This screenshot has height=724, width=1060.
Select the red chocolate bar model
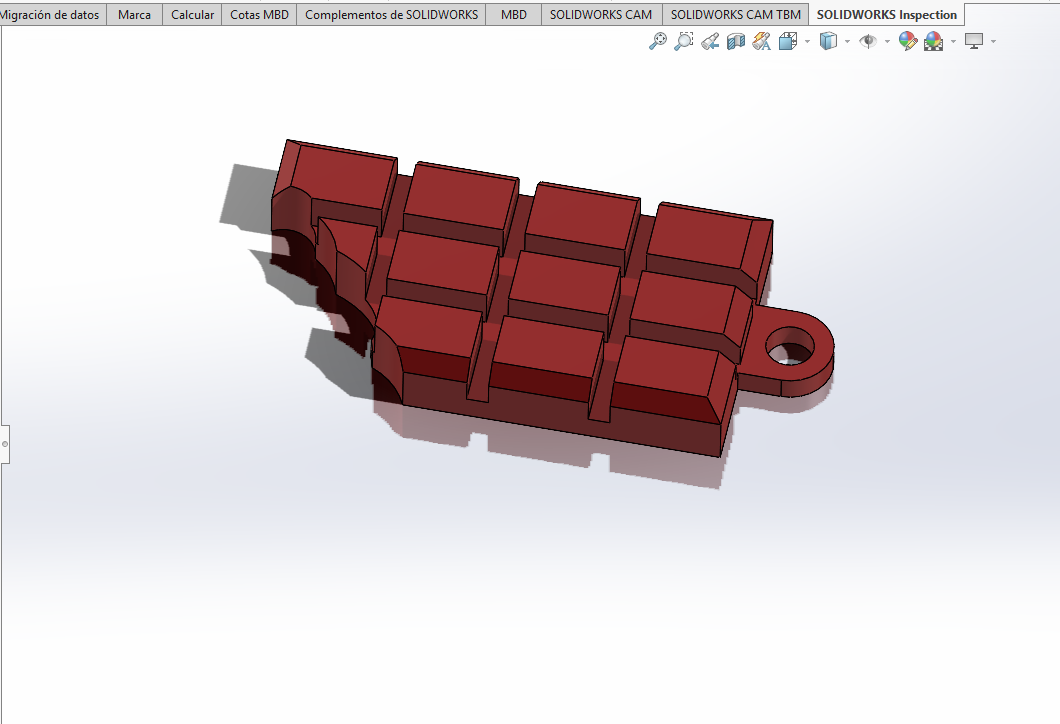[552, 298]
